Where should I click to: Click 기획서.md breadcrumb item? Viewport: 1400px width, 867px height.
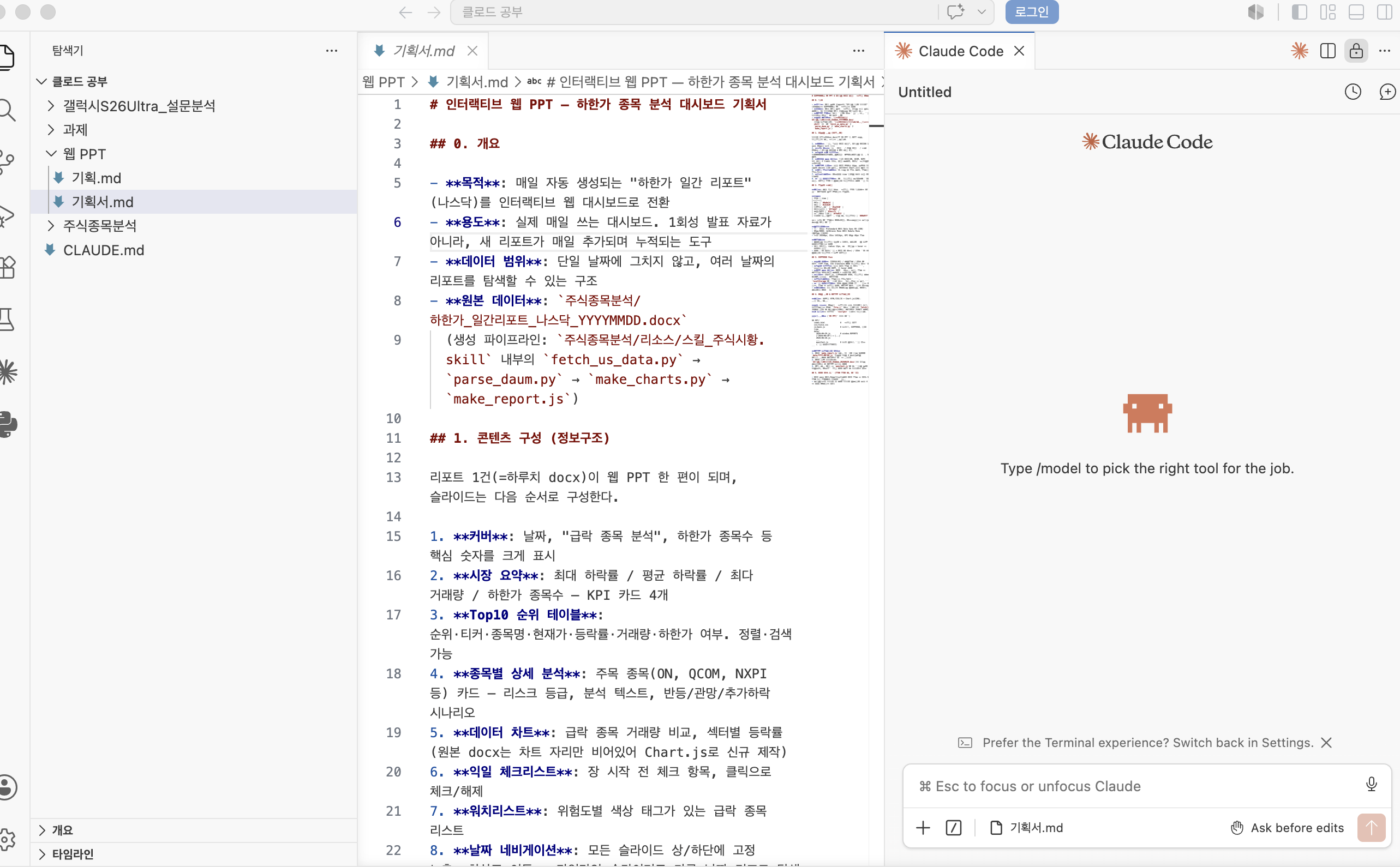(x=476, y=82)
